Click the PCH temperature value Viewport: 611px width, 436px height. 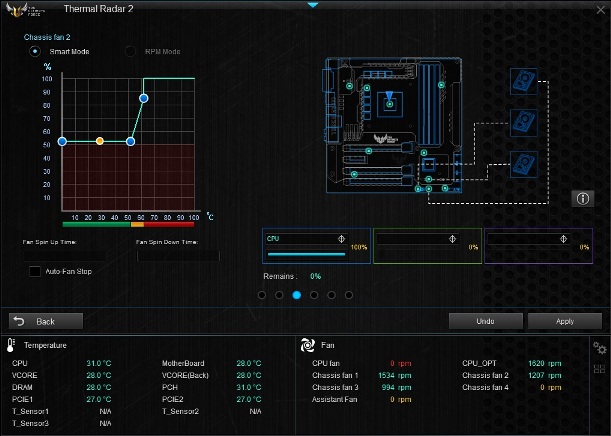tap(249, 387)
